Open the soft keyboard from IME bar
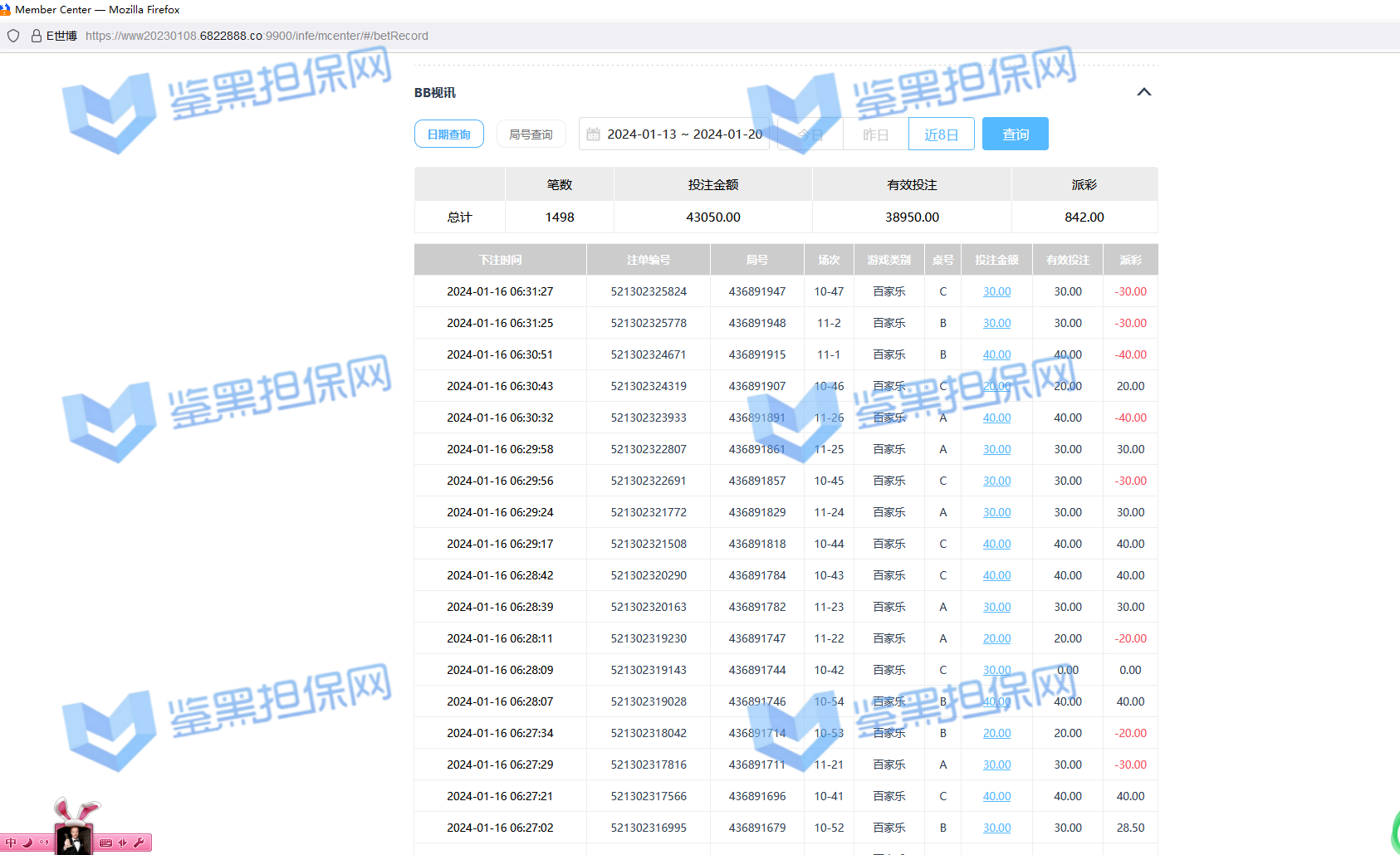 click(x=105, y=843)
